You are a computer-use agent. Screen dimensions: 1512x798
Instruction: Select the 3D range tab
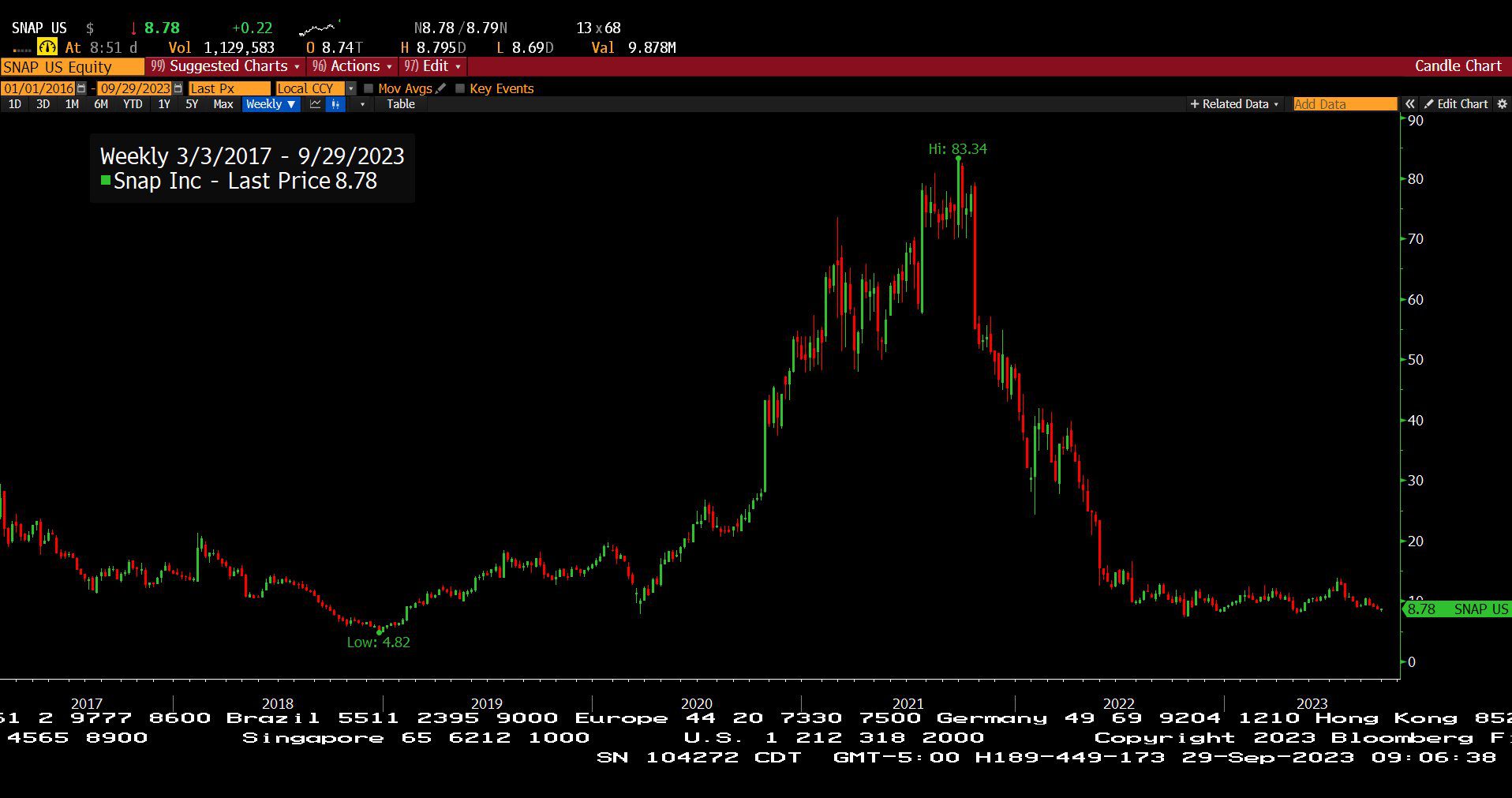coord(43,104)
